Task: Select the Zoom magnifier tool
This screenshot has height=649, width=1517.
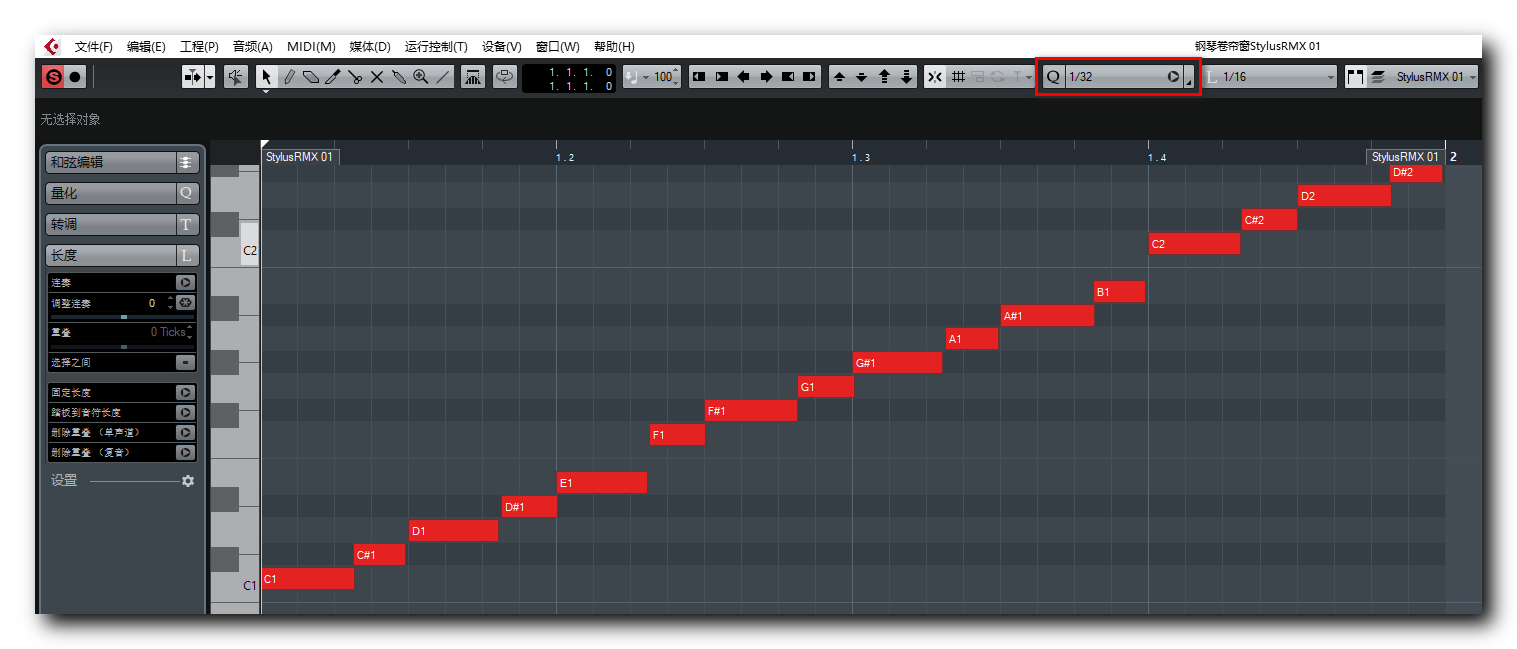Action: 421,76
